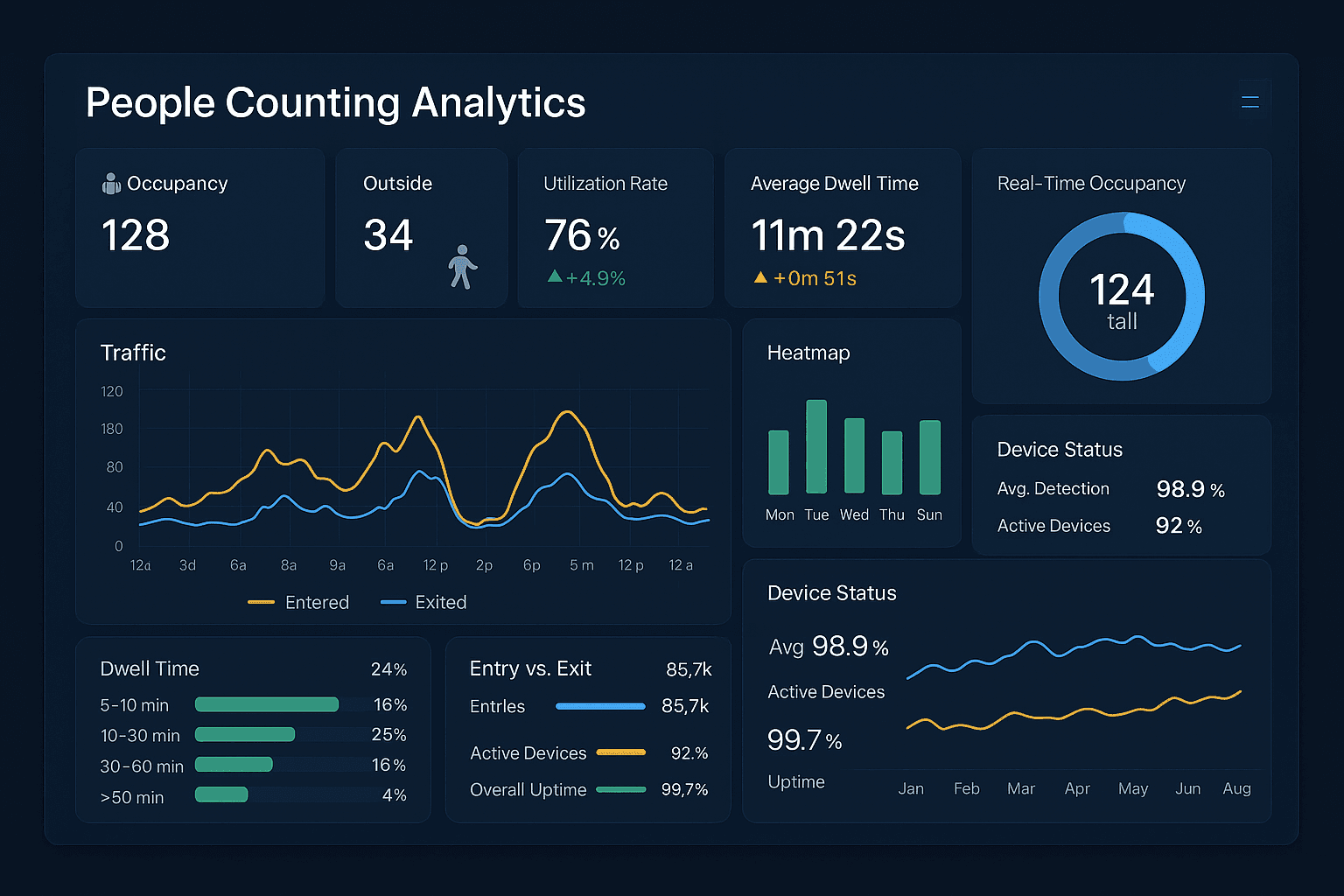The height and width of the screenshot is (896, 1344).
Task: Select the walking person icon in Outside card
Action: [x=461, y=267]
